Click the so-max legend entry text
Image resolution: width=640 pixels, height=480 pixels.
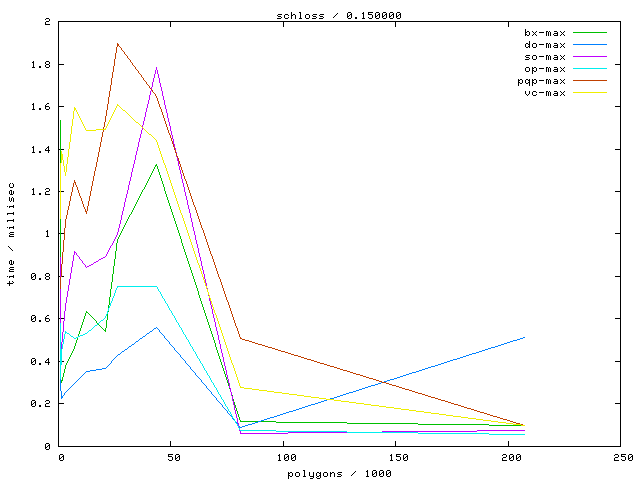coord(545,57)
